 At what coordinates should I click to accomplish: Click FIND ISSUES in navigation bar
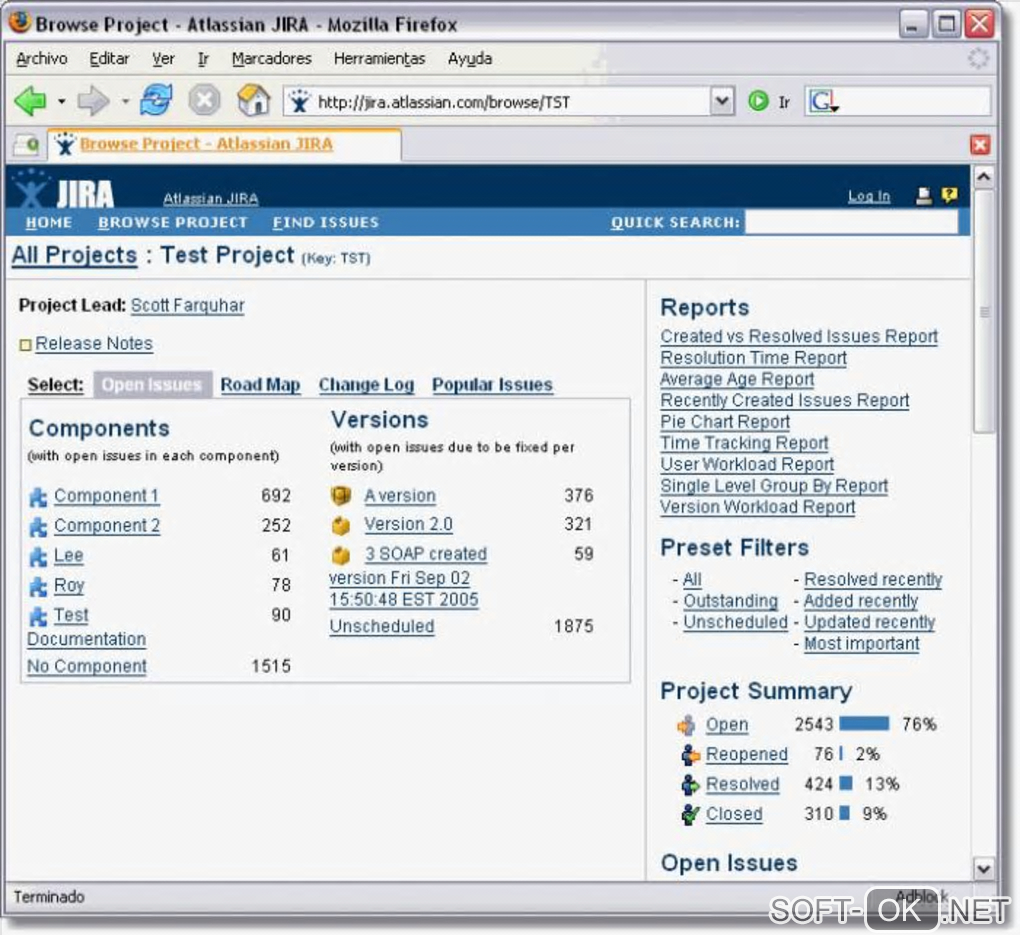pyautogui.click(x=325, y=223)
